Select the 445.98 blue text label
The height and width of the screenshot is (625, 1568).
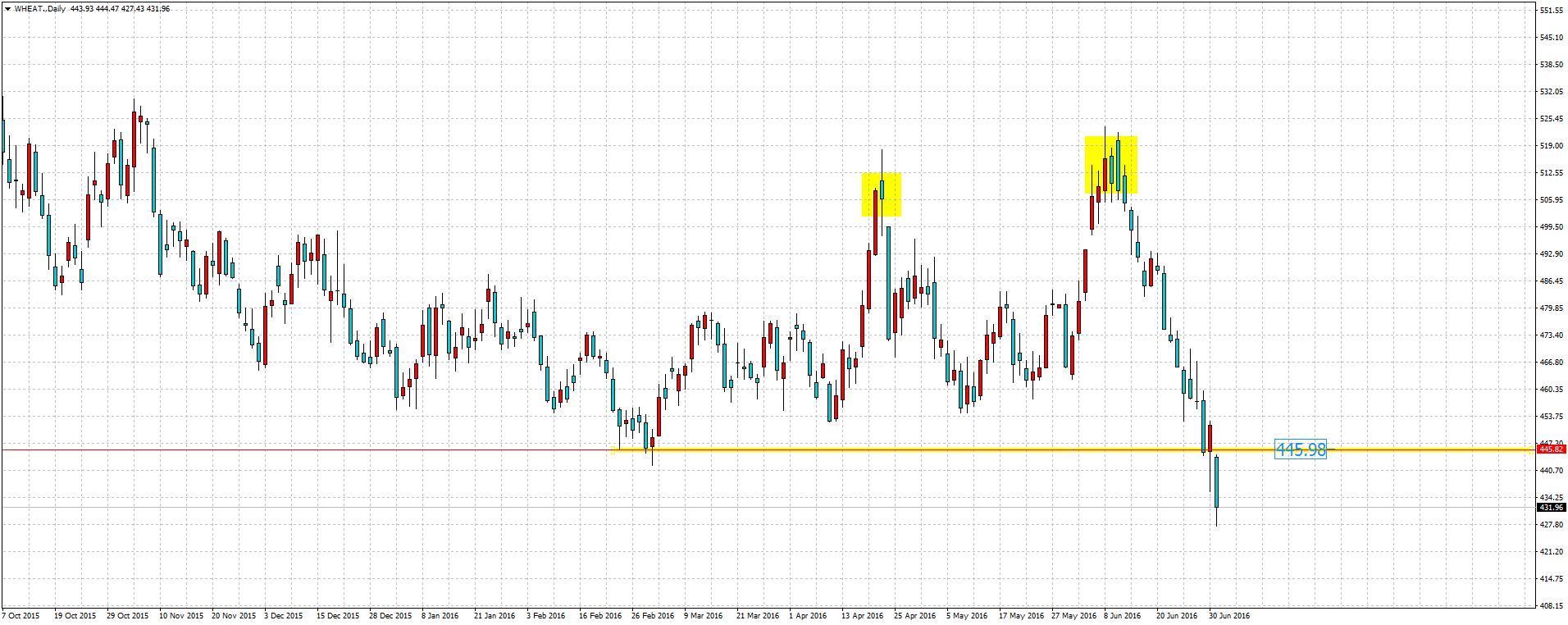coord(1300,449)
